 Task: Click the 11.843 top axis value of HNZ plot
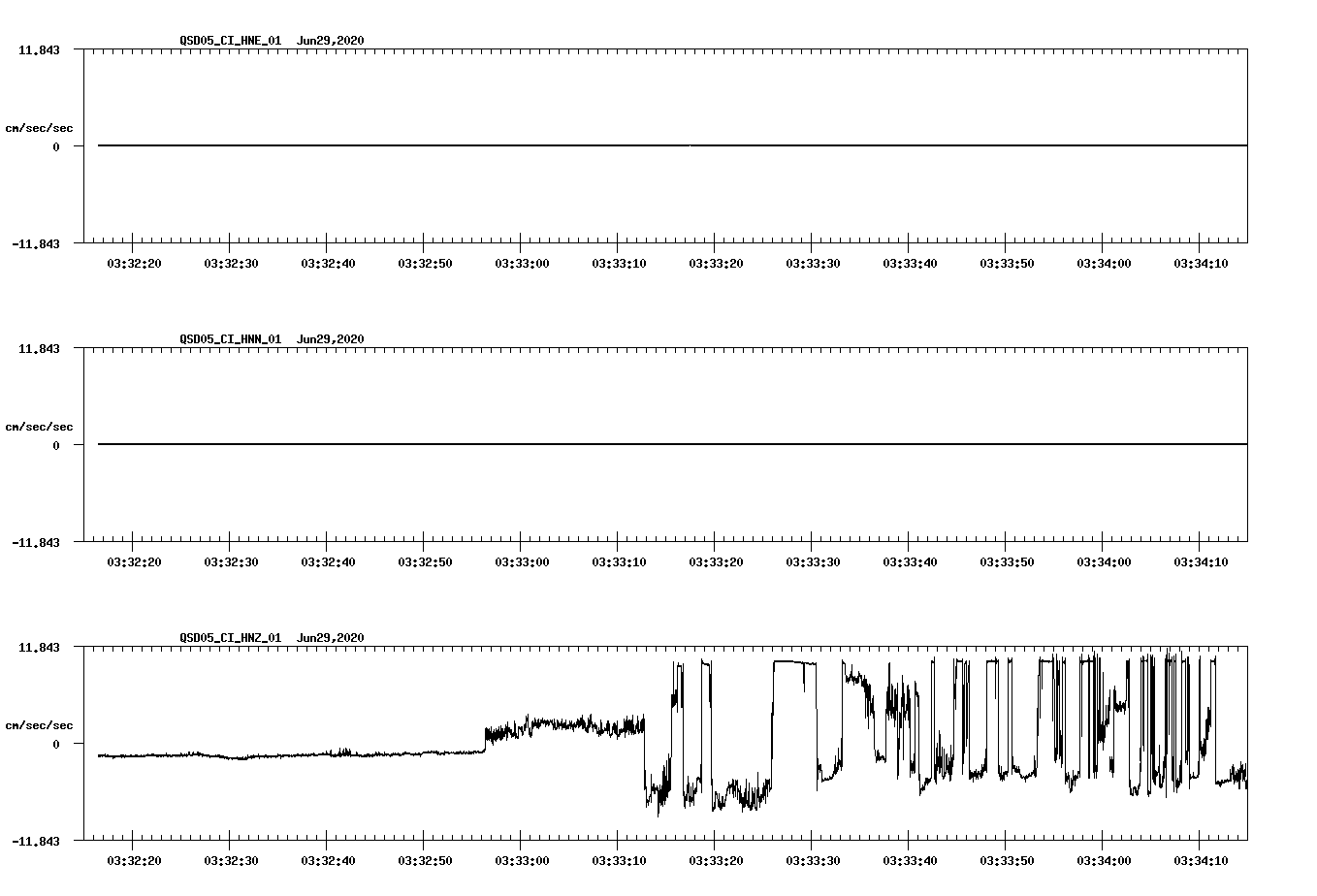39,648
